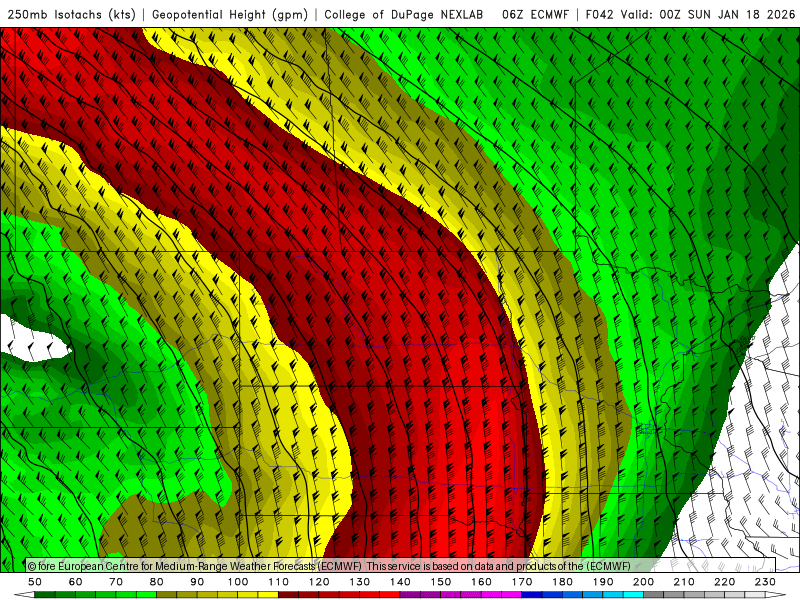800x600 pixels.
Task: Click the bright cyan swatch left of 200
Action: tap(633, 595)
